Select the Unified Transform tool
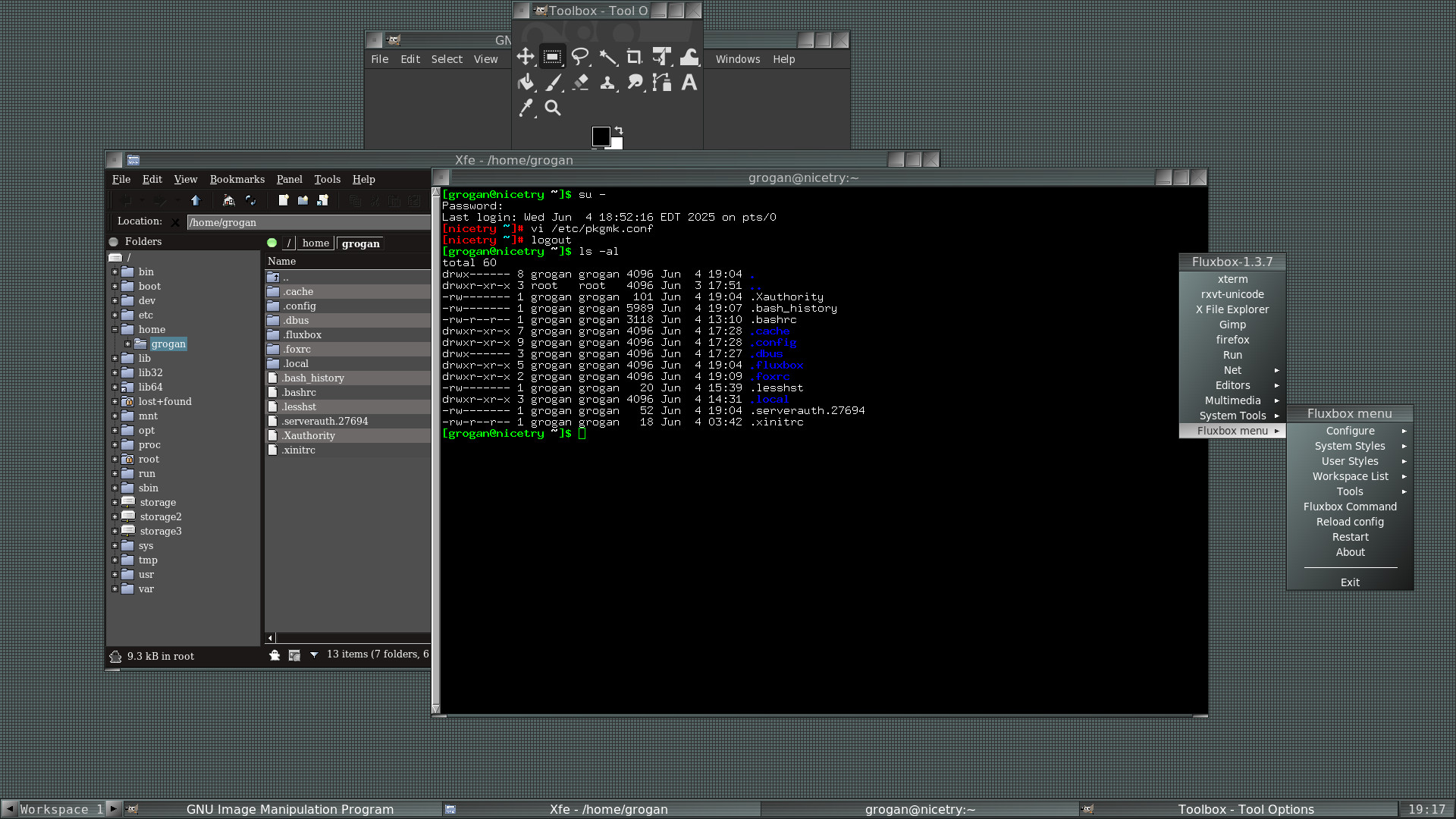 [662, 57]
